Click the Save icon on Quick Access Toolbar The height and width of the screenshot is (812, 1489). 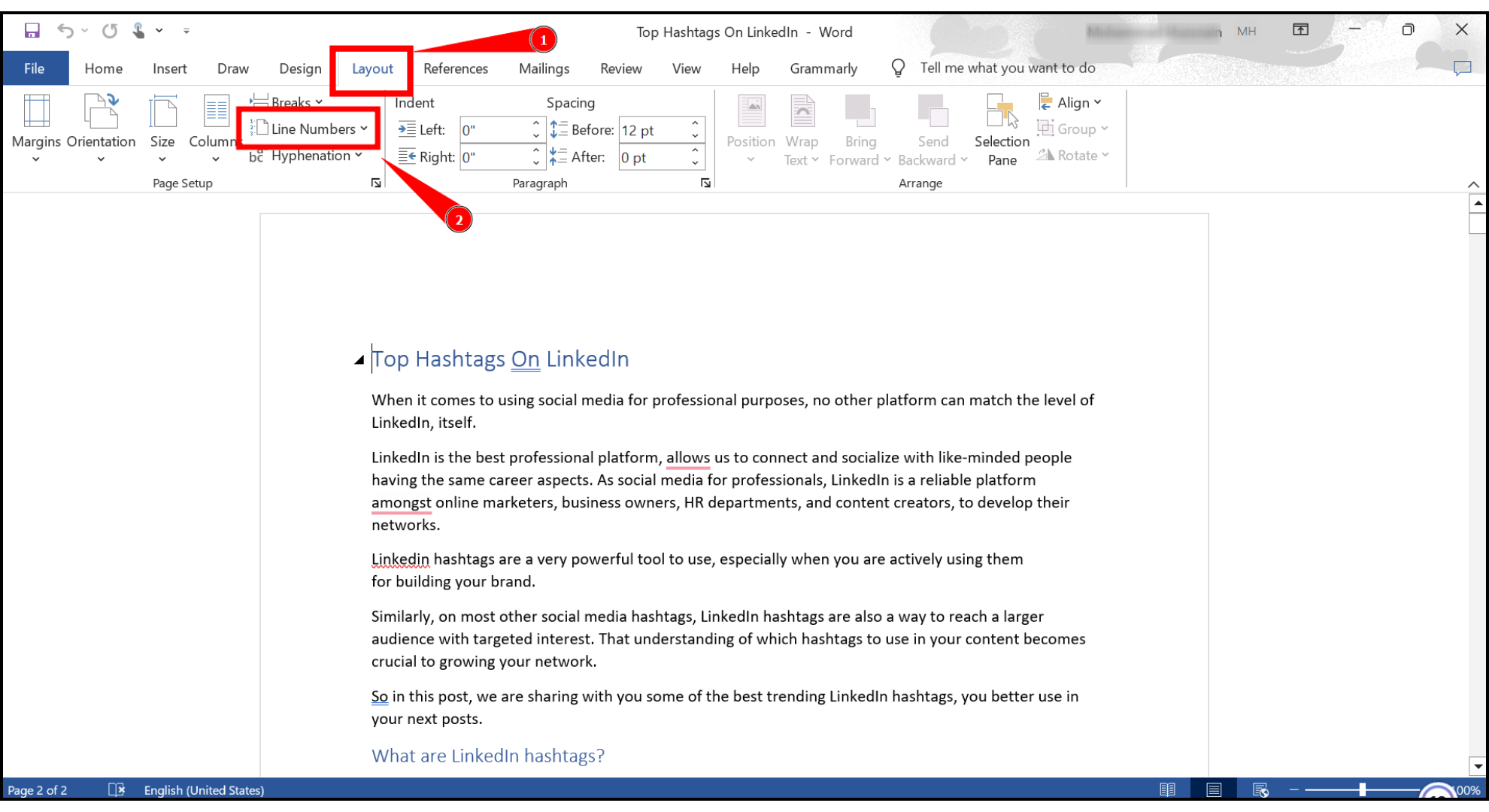pyautogui.click(x=31, y=30)
